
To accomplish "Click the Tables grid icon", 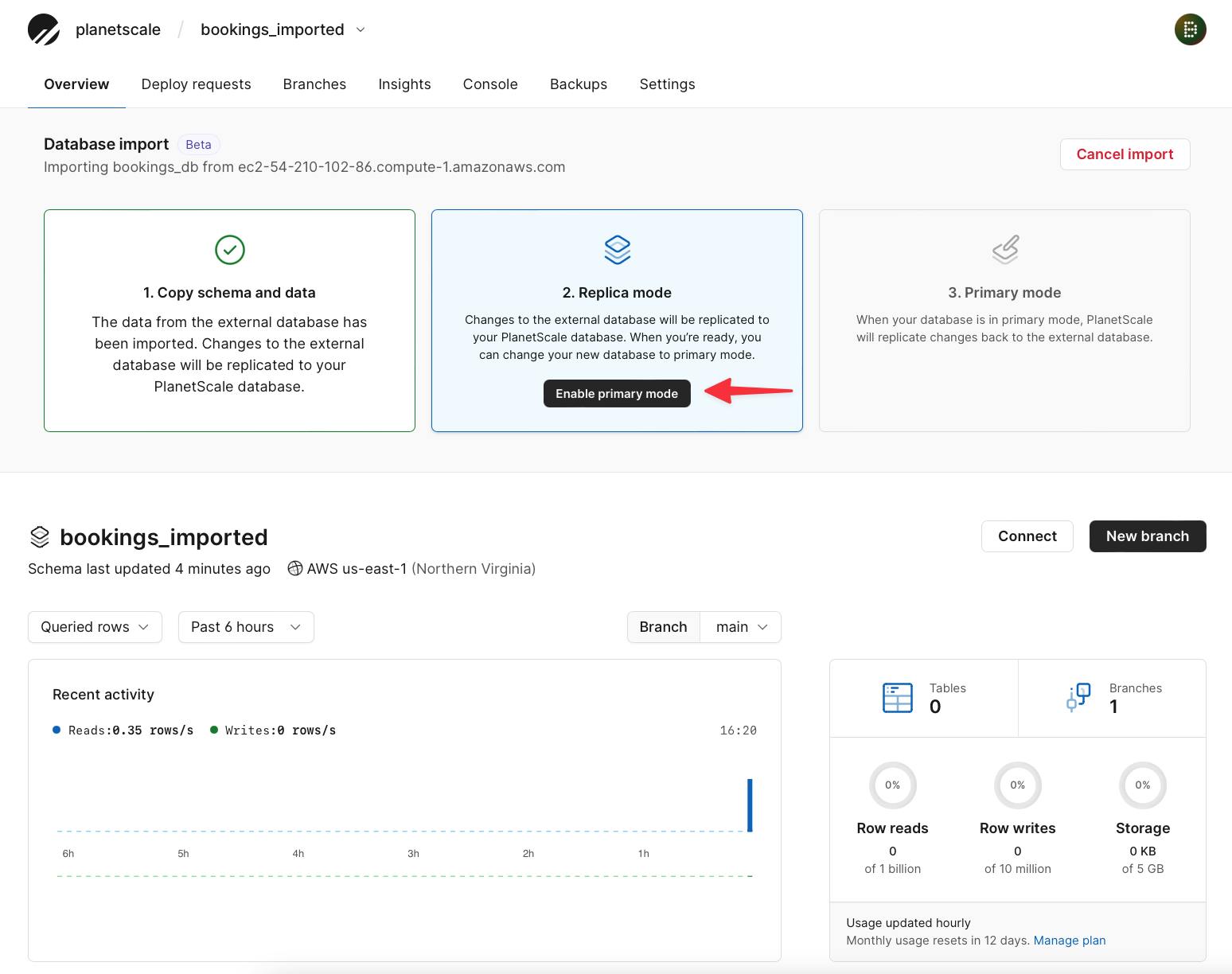I will [898, 698].
